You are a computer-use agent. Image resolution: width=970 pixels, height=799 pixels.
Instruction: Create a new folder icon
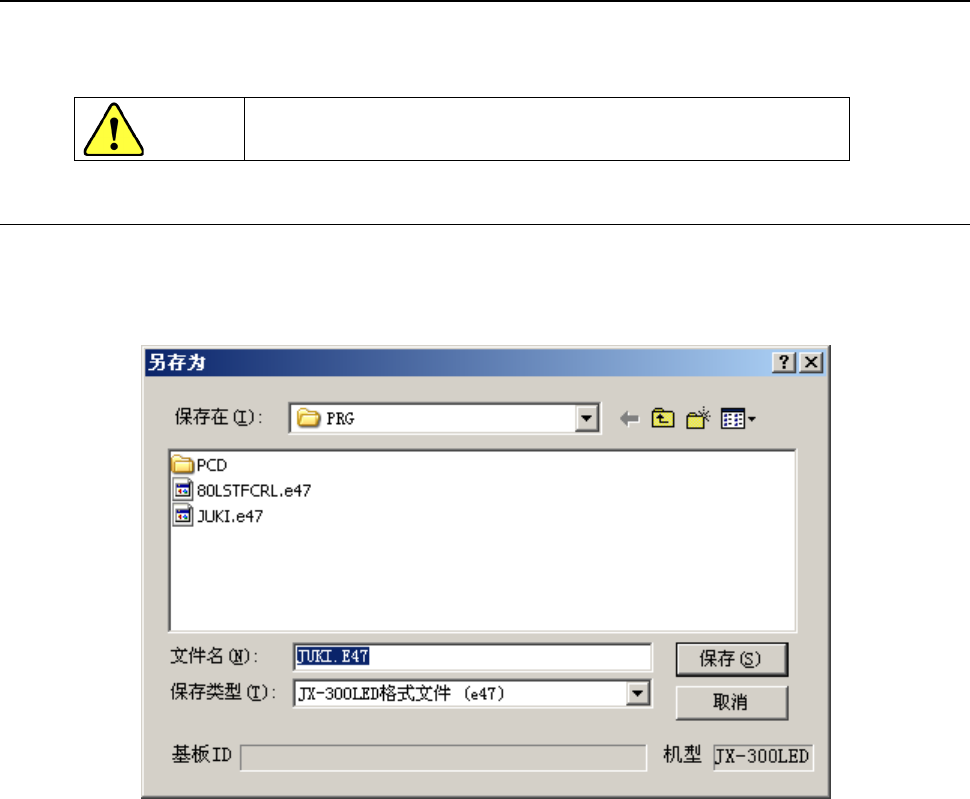[x=698, y=419]
